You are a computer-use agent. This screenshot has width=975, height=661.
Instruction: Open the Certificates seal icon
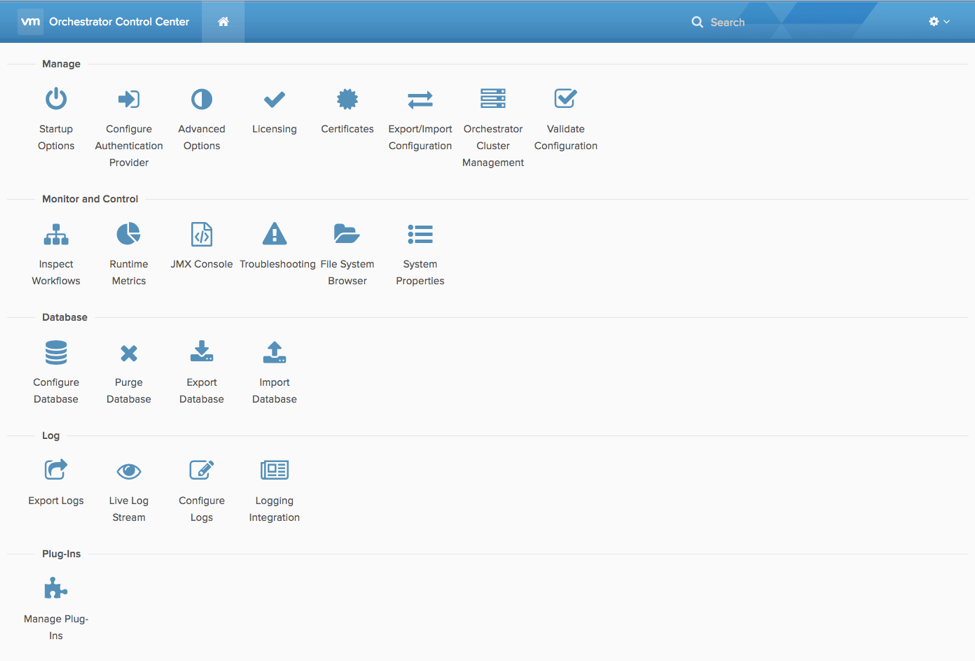point(347,99)
